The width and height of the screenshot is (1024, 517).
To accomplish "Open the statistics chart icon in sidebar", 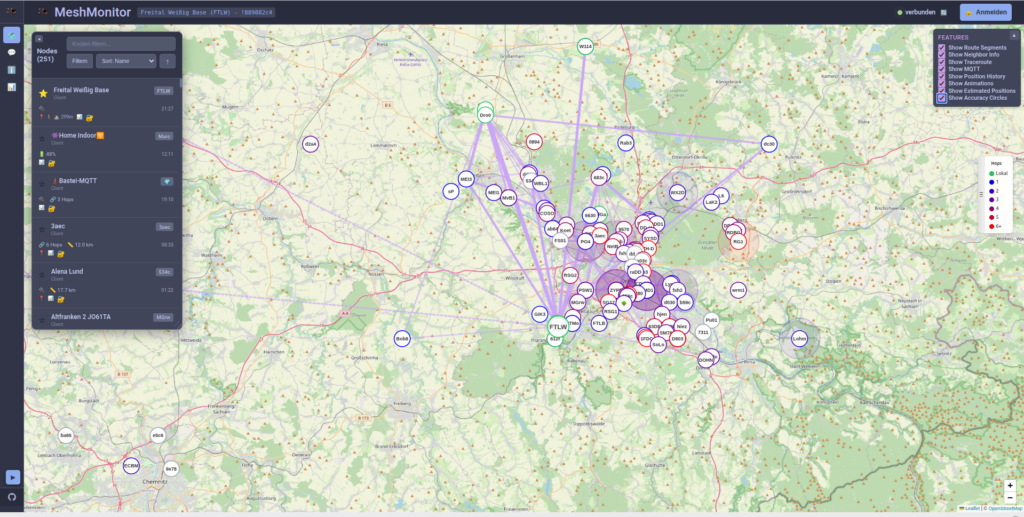I will (12, 87).
